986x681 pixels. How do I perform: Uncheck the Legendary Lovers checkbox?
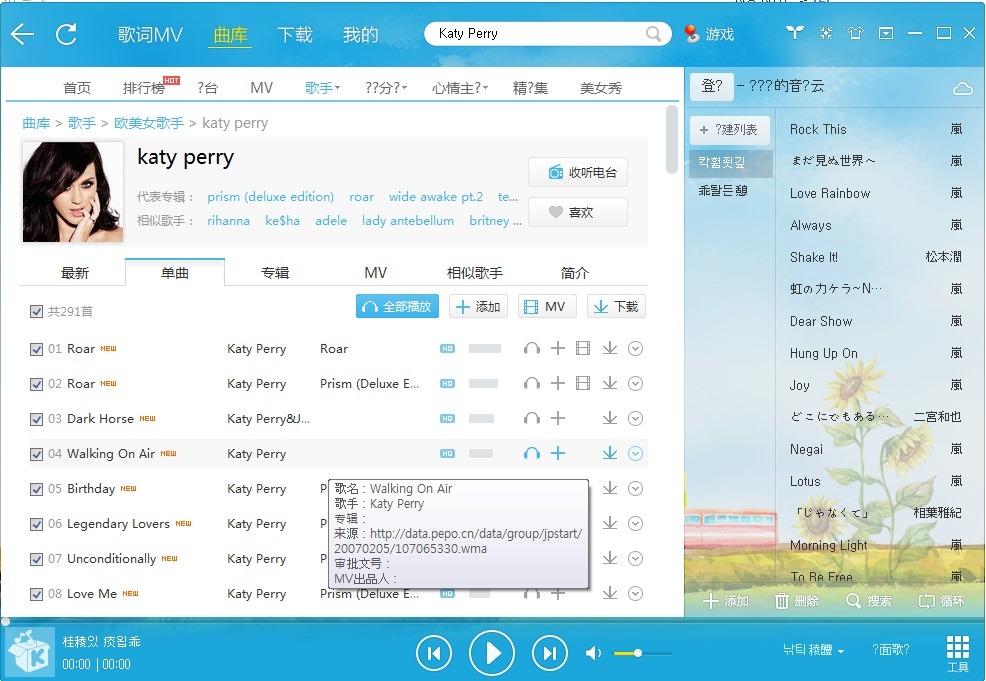pos(36,524)
